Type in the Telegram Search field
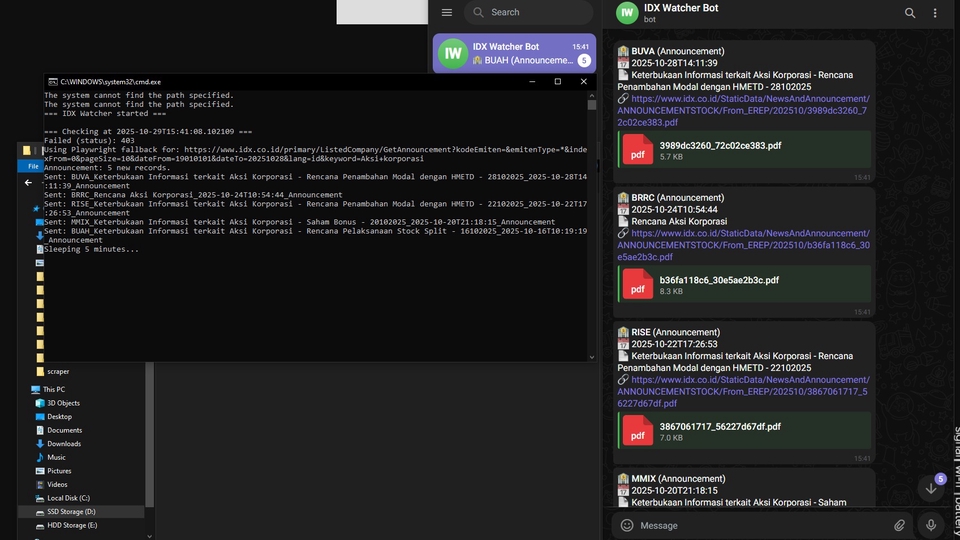The width and height of the screenshot is (960, 540). point(535,12)
